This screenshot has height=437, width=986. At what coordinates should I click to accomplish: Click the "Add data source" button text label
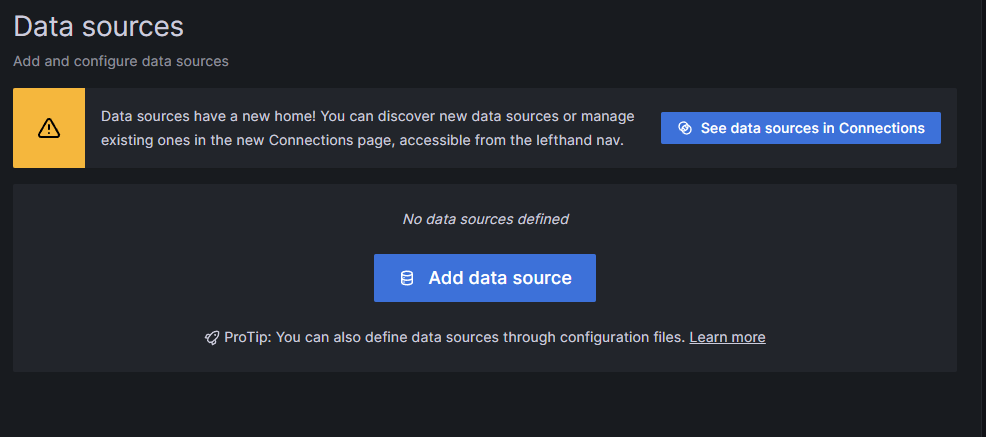click(x=500, y=278)
